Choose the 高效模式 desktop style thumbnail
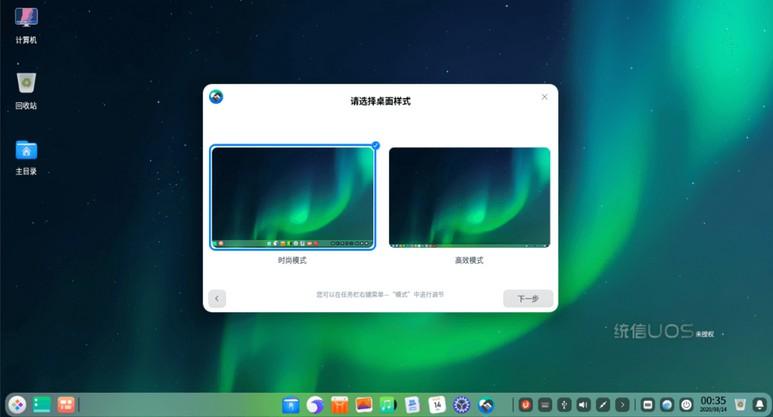 pyautogui.click(x=469, y=197)
